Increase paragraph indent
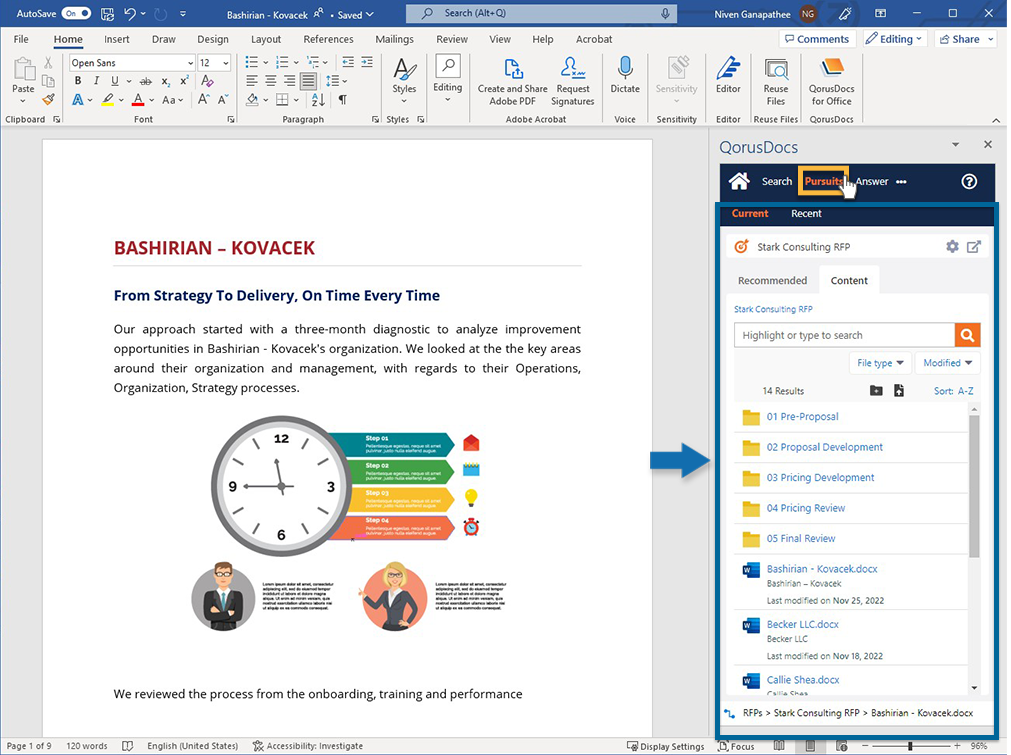This screenshot has width=1011, height=755. (367, 63)
